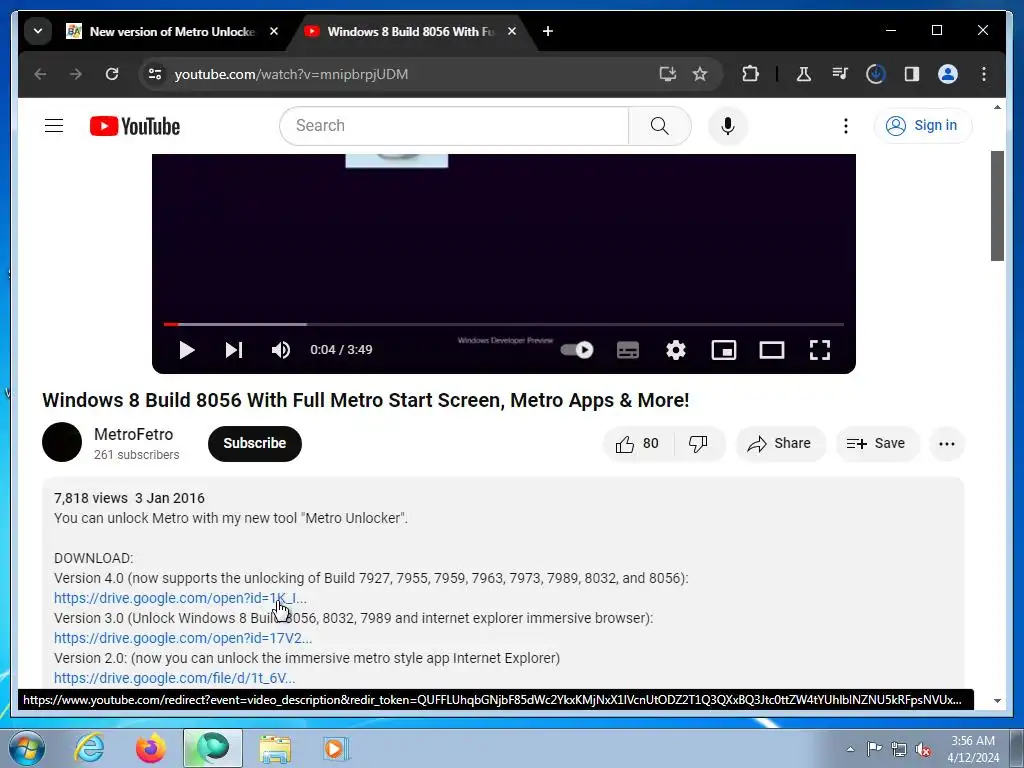View site information icon in address bar
This screenshot has height=768, width=1024.
(x=155, y=74)
